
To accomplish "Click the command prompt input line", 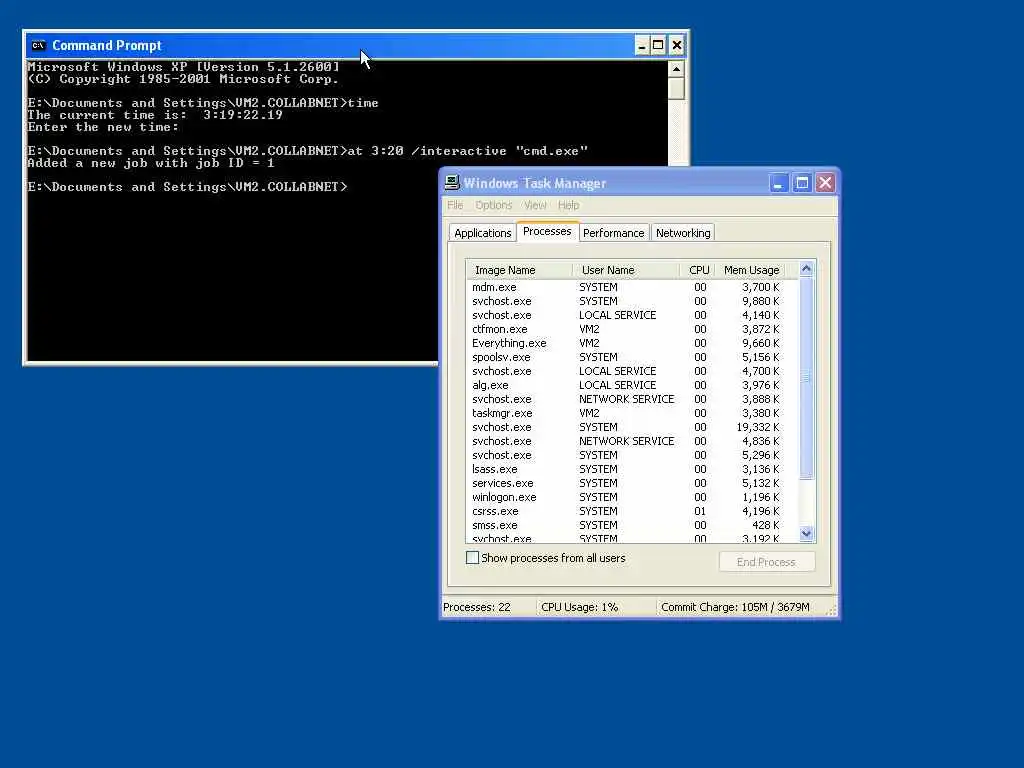I will [187, 187].
